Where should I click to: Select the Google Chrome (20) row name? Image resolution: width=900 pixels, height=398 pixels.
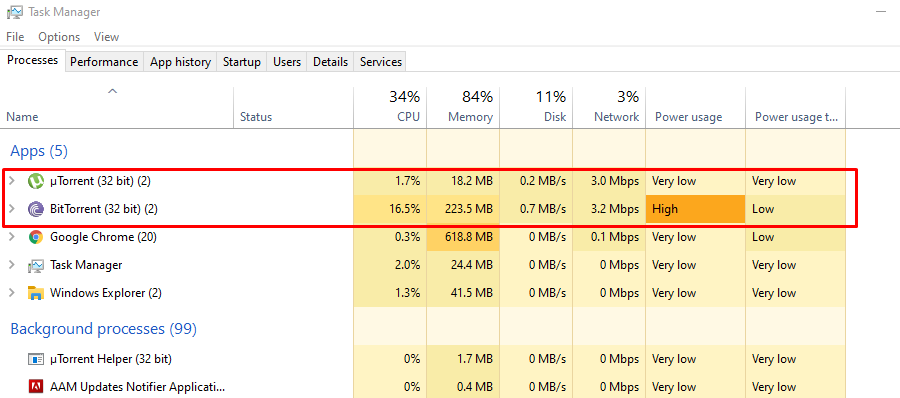pyautogui.click(x=103, y=237)
